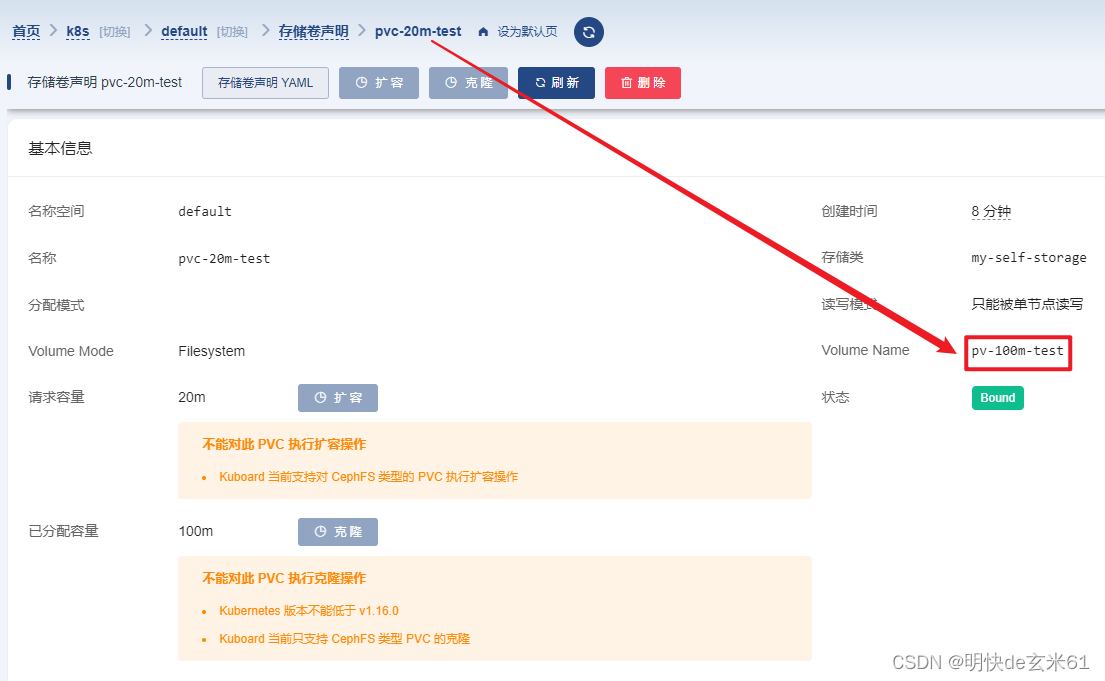
Task: Click Kubernetes 版本不能低于 v1.16.0 note
Action: click(x=309, y=611)
